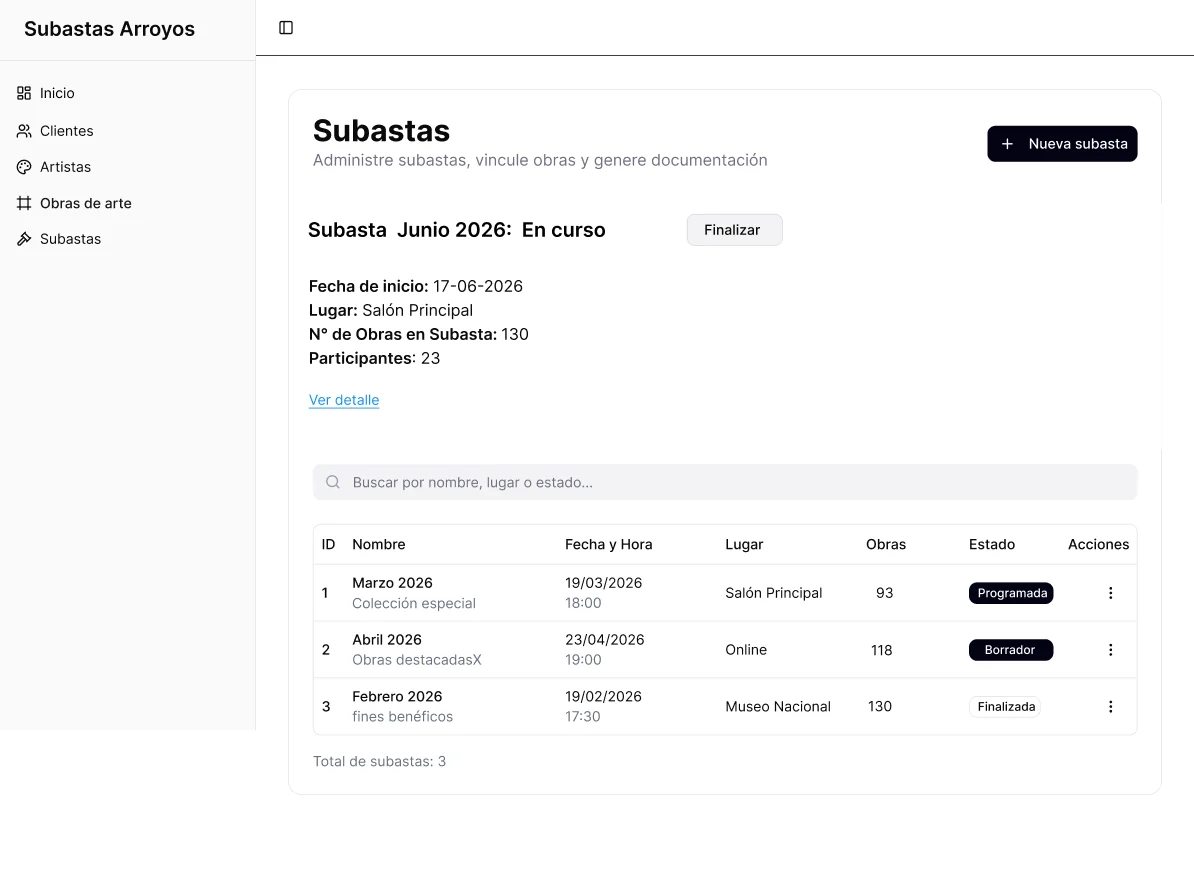The width and height of the screenshot is (1194, 874).
Task: Open Obras de arte page
Action: (86, 203)
